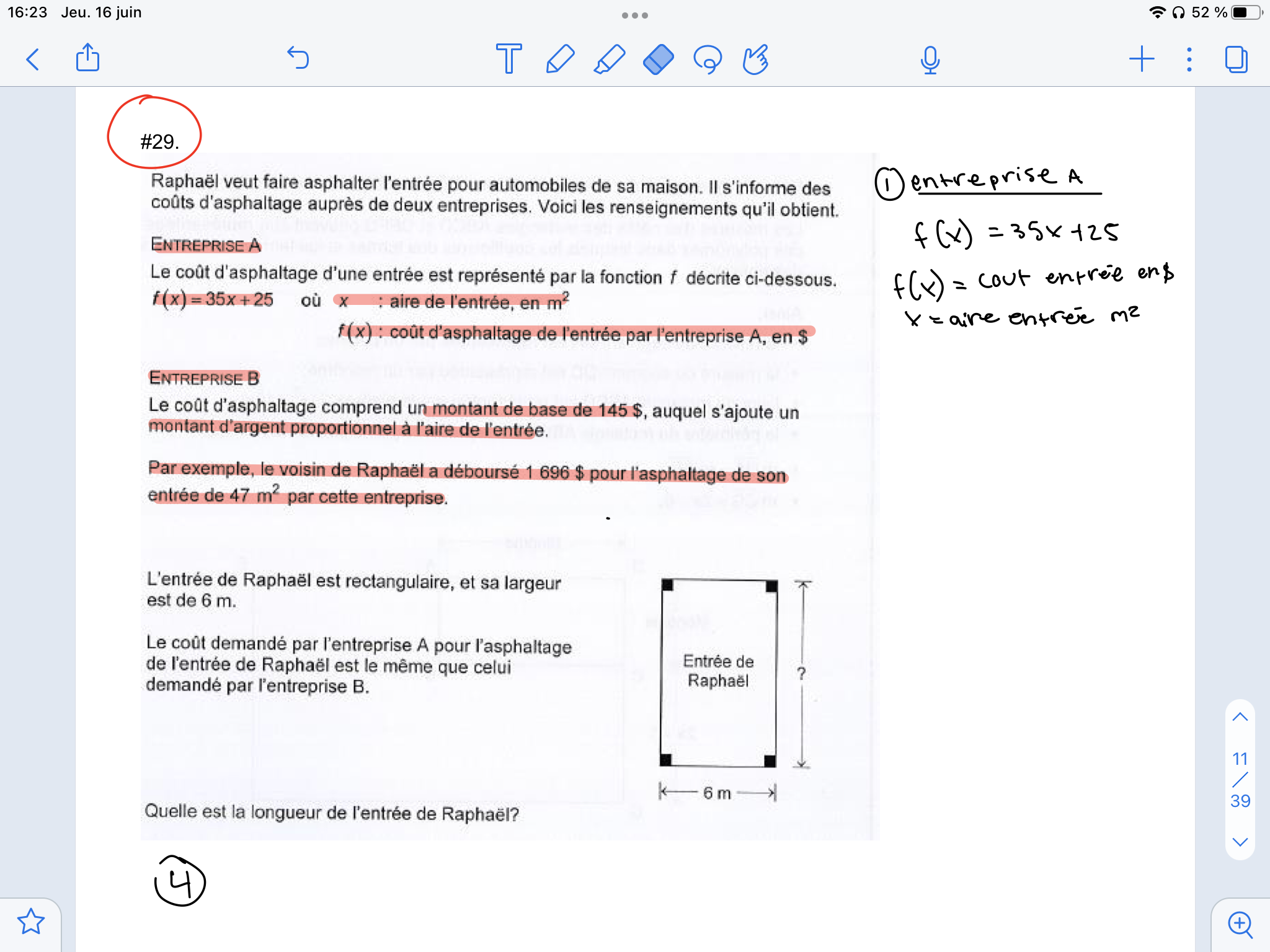The image size is (1270, 952).
Task: Go back with the left chevron
Action: click(x=33, y=59)
